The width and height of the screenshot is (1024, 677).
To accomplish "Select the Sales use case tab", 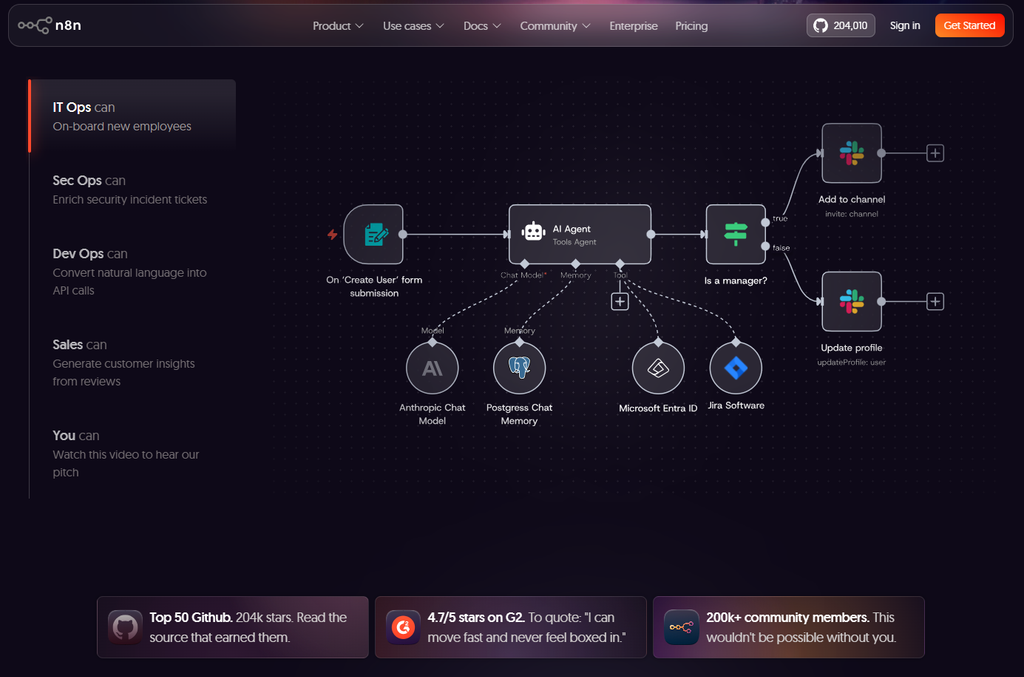I will pyautogui.click(x=133, y=362).
